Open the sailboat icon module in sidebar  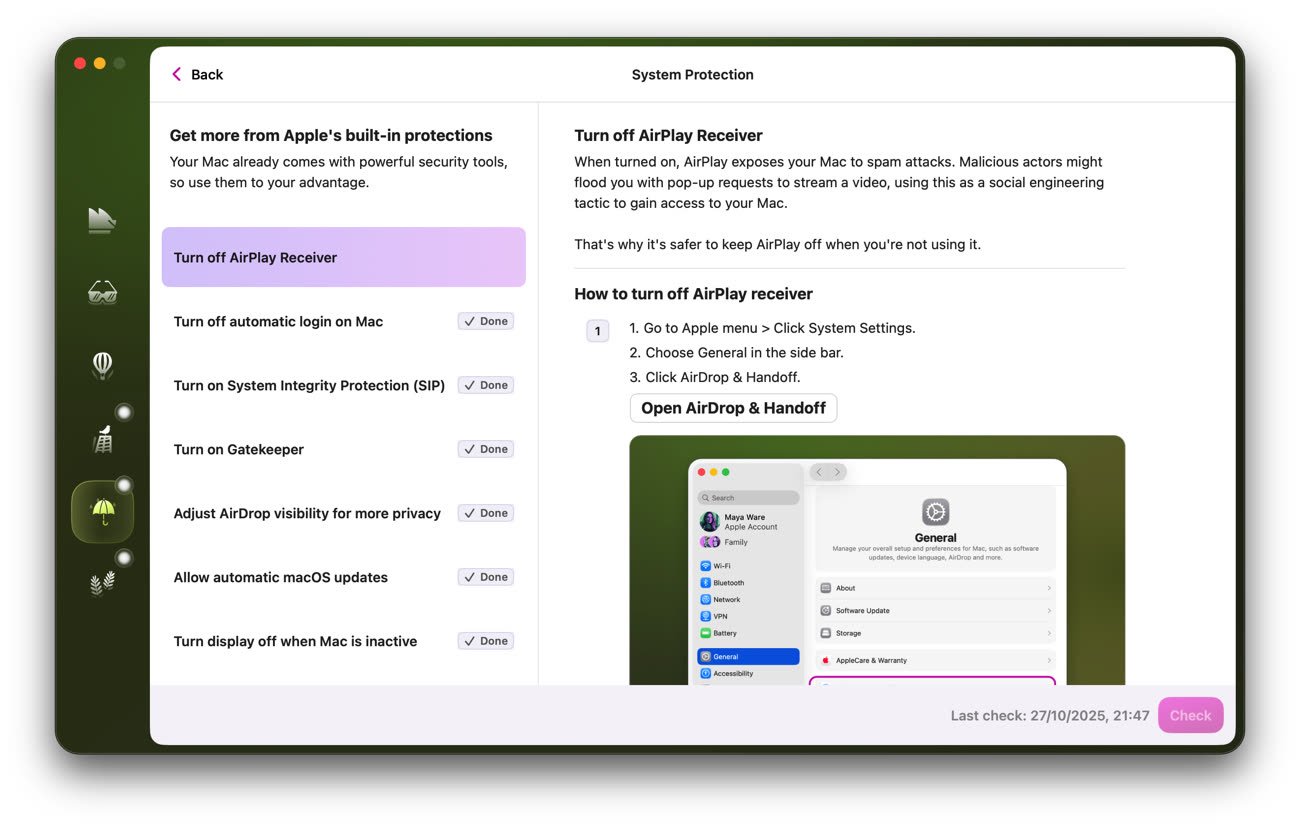(102, 221)
